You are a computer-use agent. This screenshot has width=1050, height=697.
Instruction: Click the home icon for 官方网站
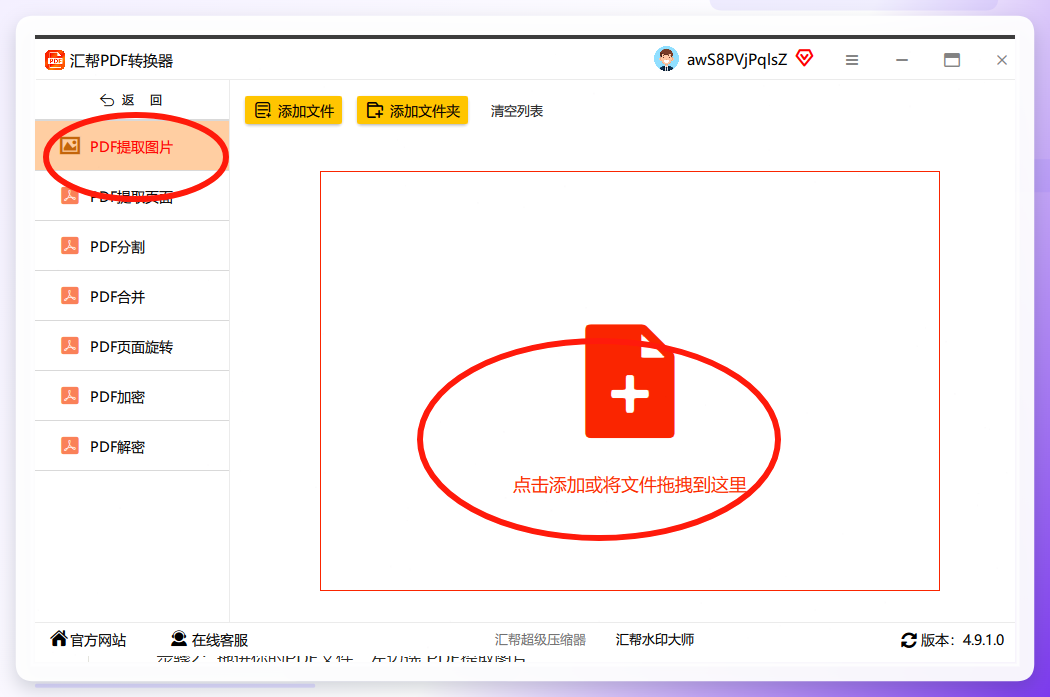(59, 639)
